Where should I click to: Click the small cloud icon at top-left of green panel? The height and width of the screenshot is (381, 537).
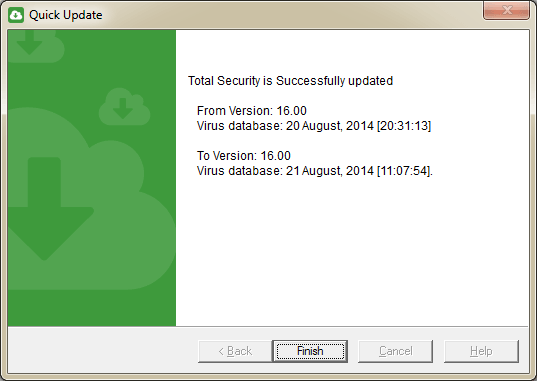36,46
